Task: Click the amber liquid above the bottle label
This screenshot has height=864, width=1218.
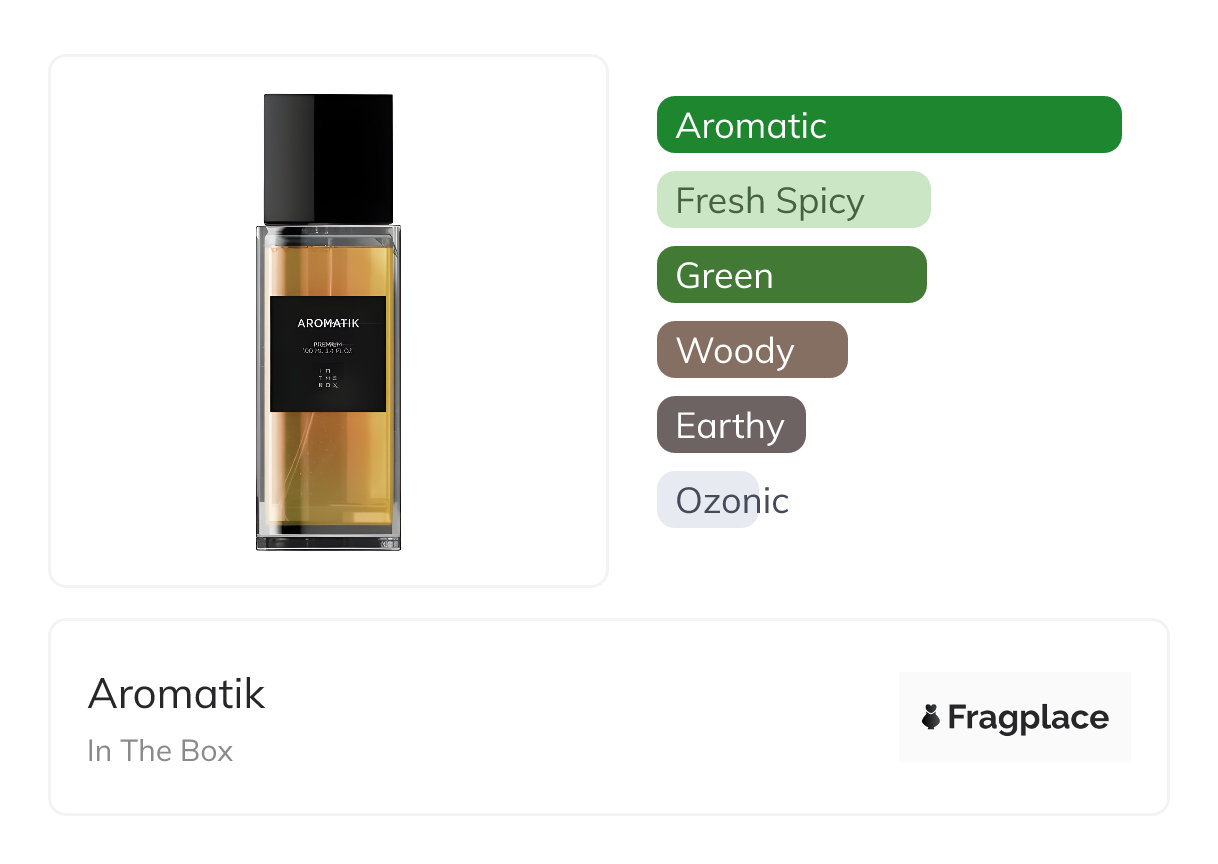Action: (328, 268)
